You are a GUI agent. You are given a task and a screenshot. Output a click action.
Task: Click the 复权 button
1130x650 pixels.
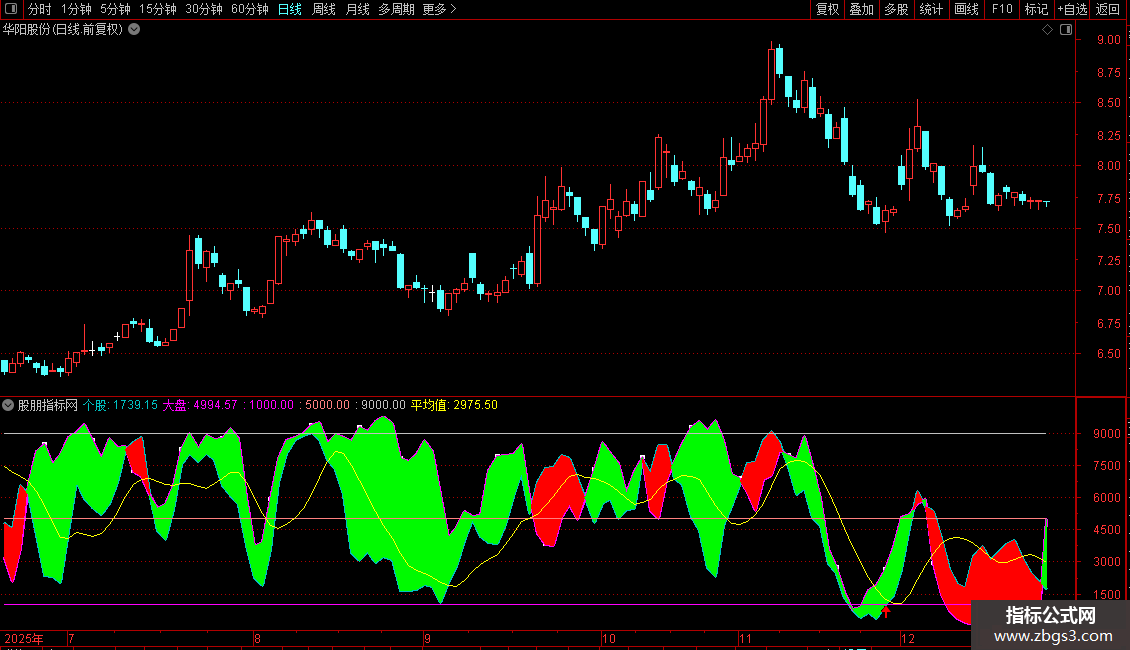[827, 9]
